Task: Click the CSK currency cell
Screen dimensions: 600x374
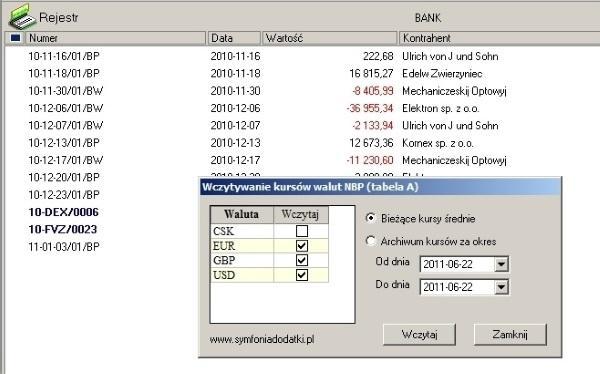Action: tap(242, 231)
